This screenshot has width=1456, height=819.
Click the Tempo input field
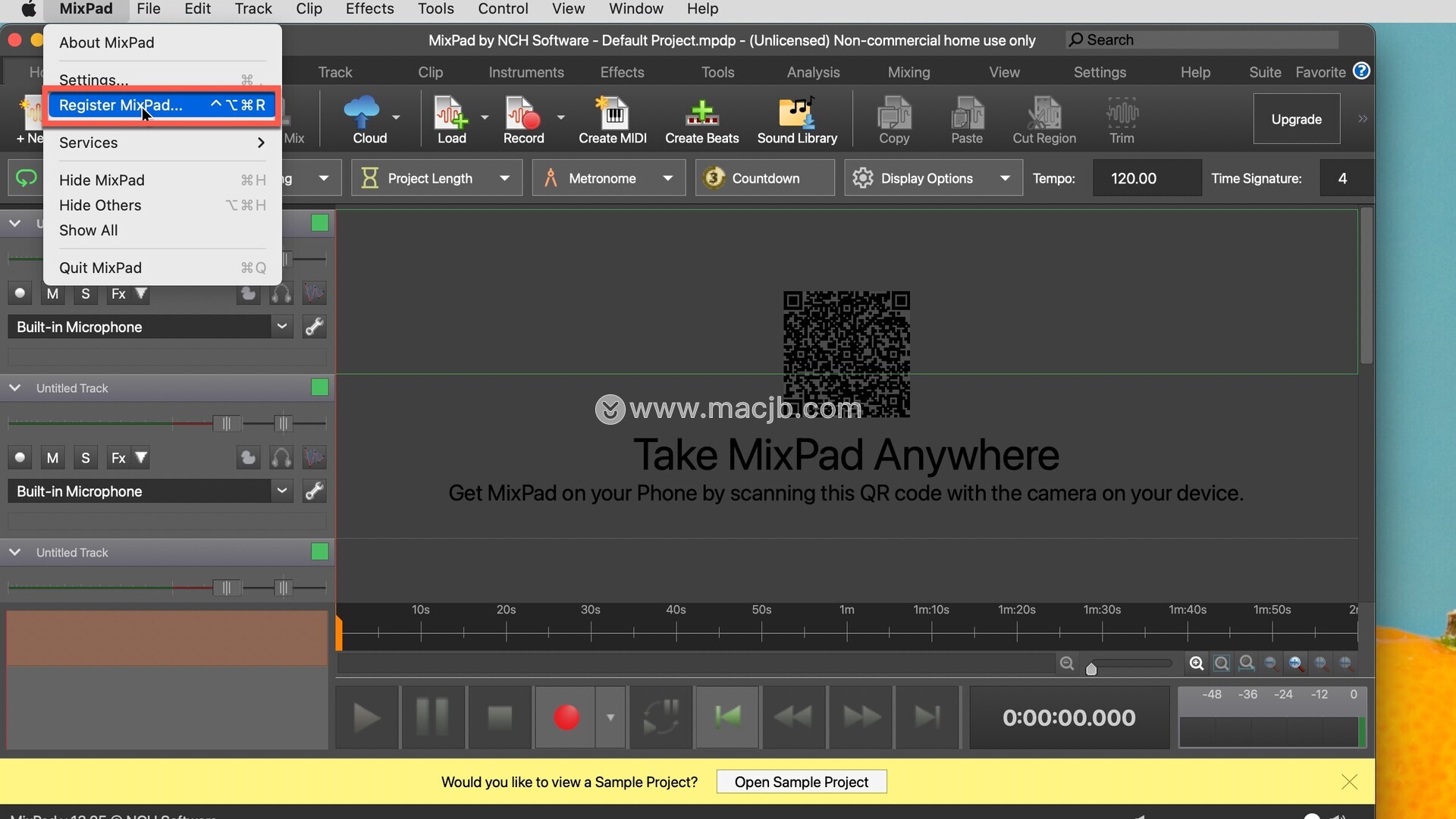[1146, 179]
